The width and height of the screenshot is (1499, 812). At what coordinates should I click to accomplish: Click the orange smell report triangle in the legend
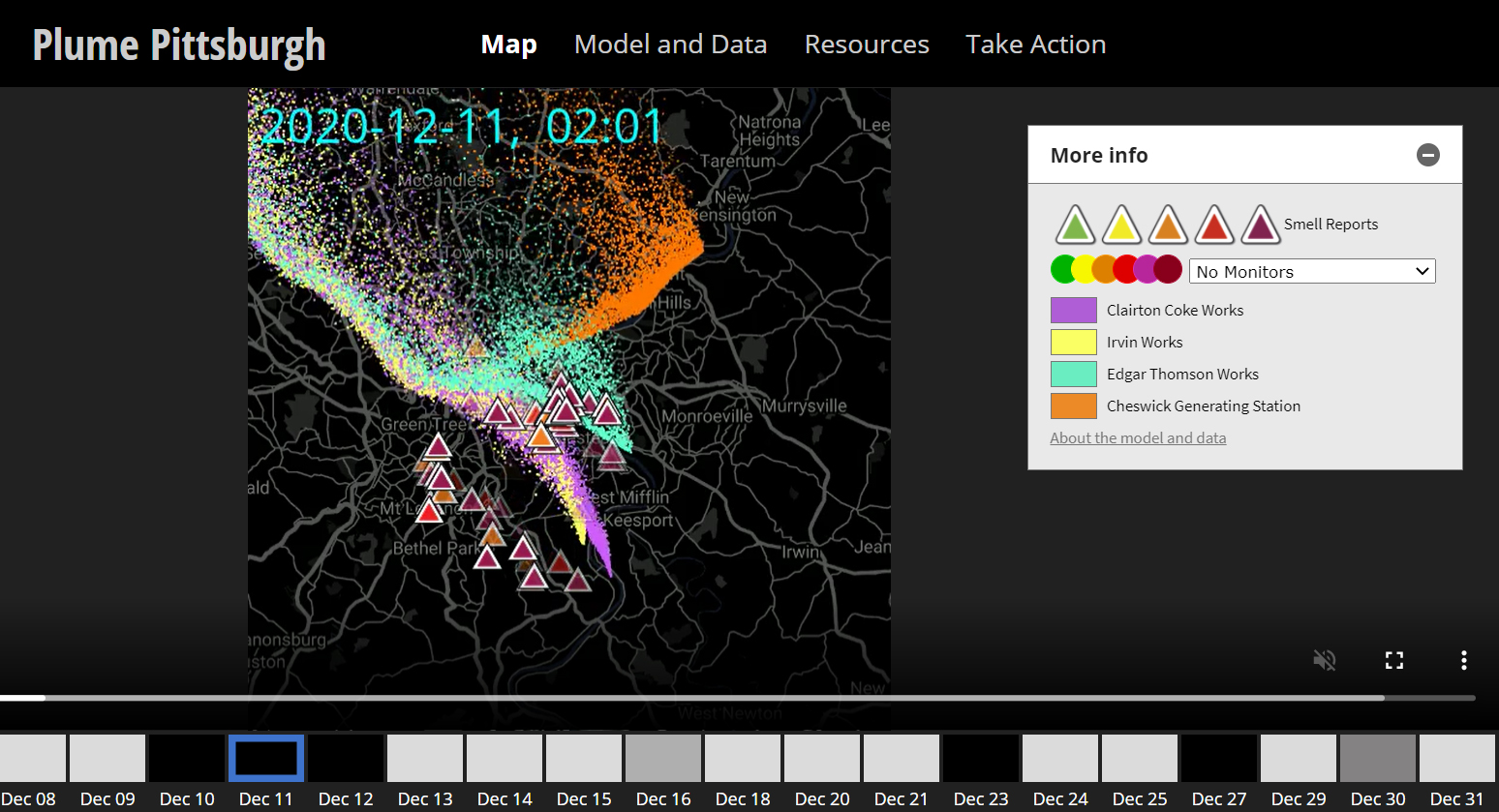(1168, 226)
